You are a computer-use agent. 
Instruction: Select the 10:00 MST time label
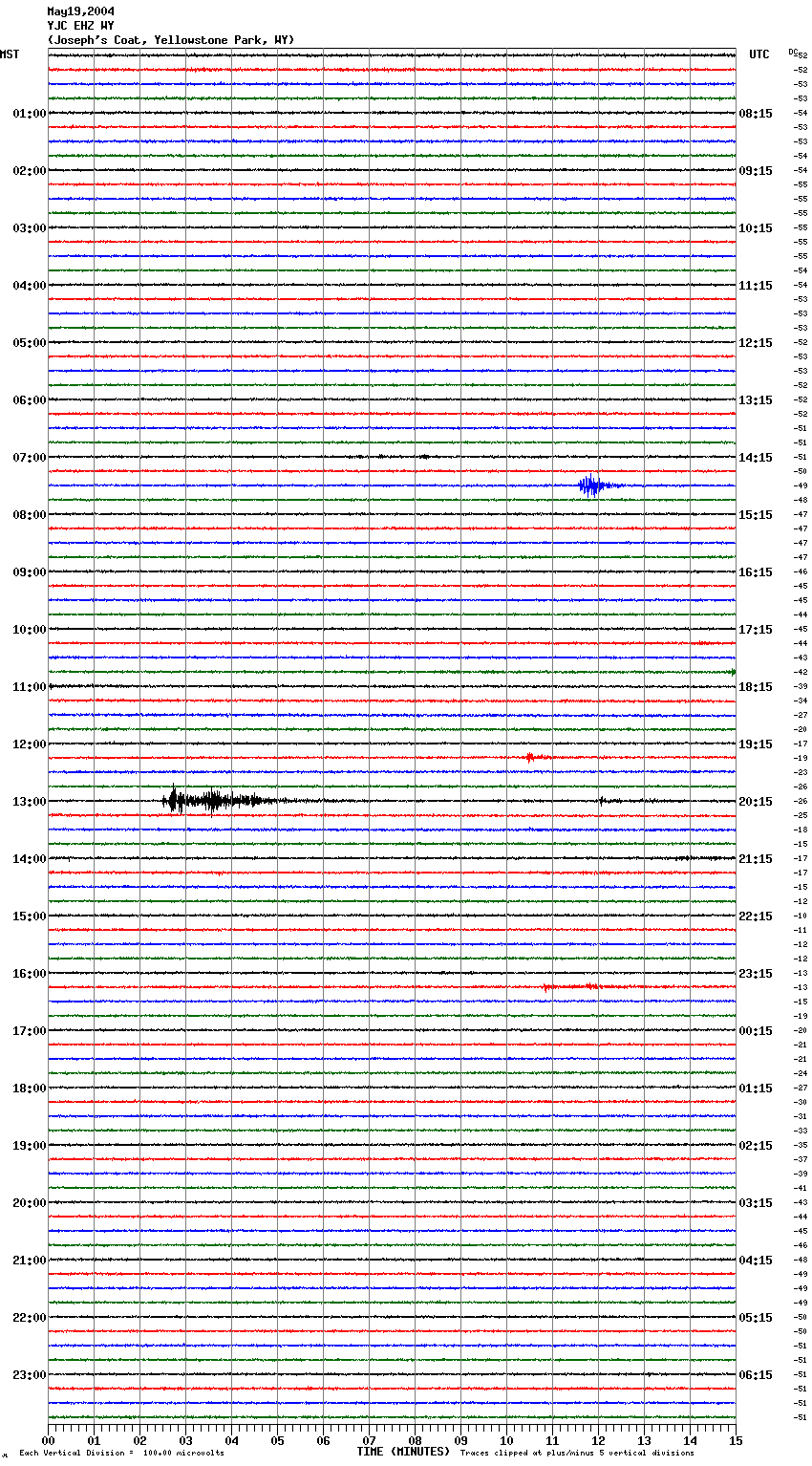pos(30,630)
